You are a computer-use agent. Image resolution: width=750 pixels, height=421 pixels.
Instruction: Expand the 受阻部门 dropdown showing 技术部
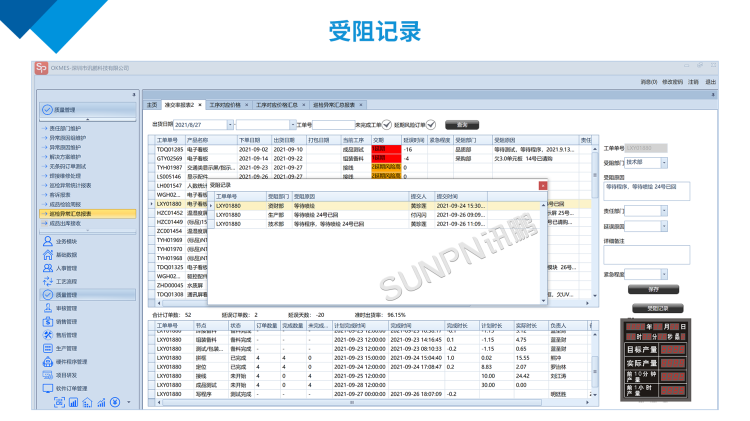click(663, 161)
